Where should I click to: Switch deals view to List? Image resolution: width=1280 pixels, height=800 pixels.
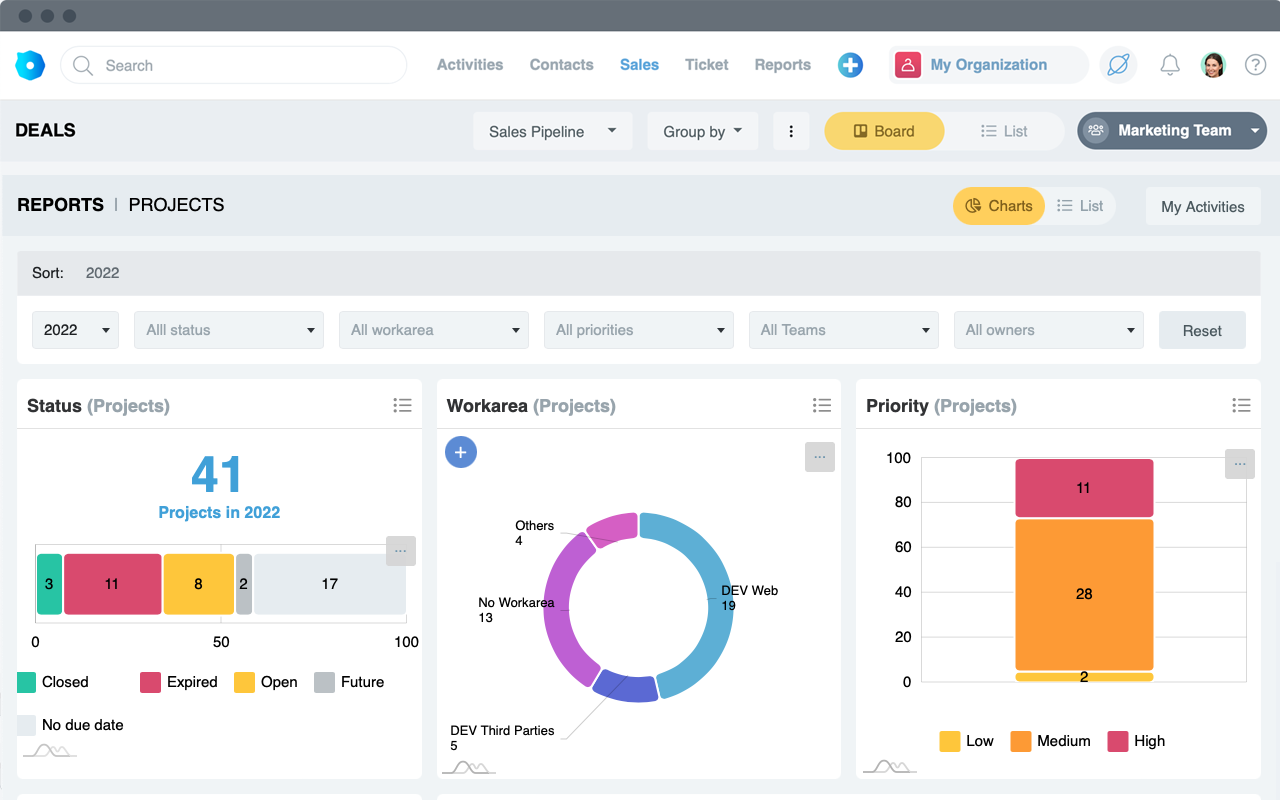coord(1004,131)
